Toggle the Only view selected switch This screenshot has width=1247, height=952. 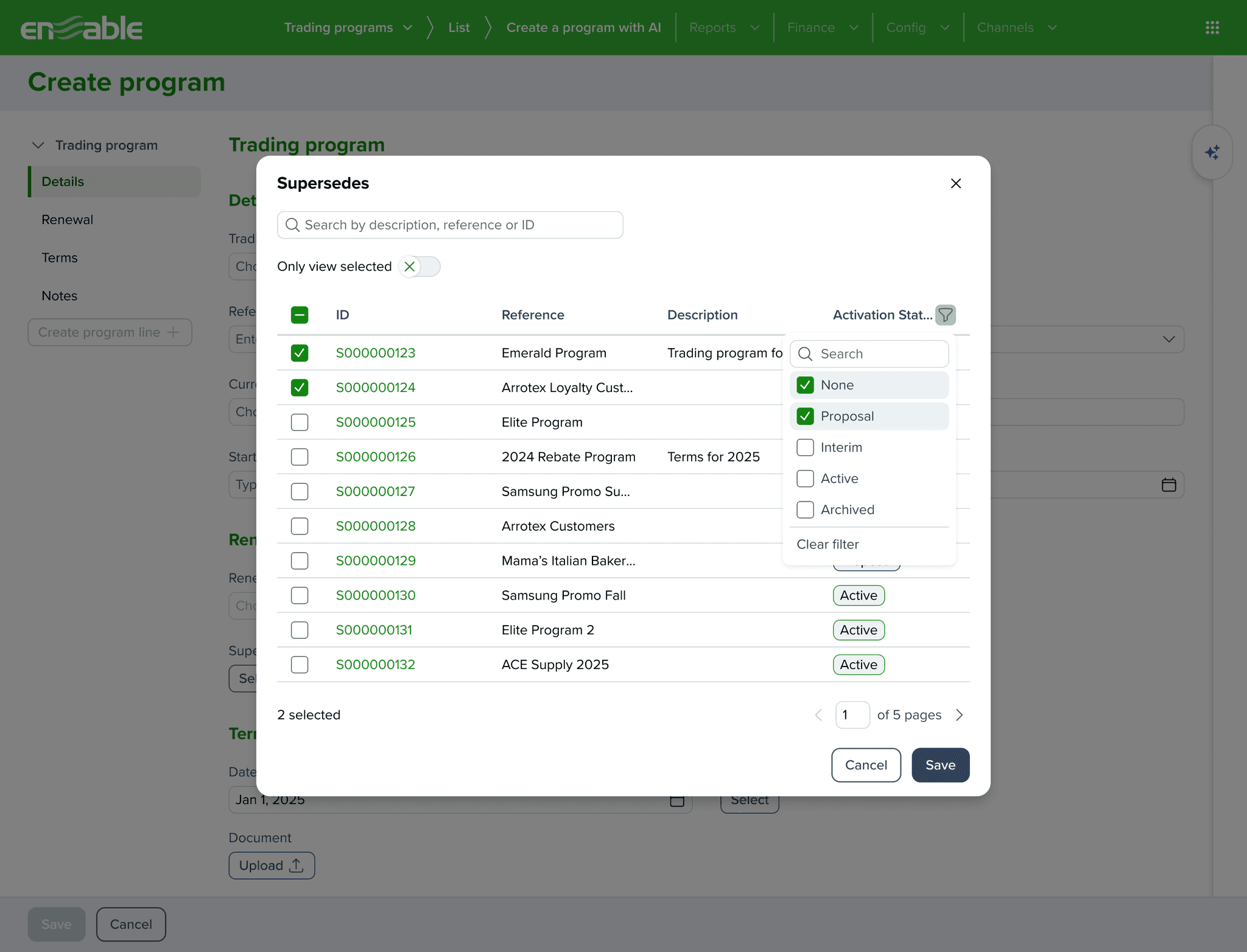pyautogui.click(x=420, y=267)
